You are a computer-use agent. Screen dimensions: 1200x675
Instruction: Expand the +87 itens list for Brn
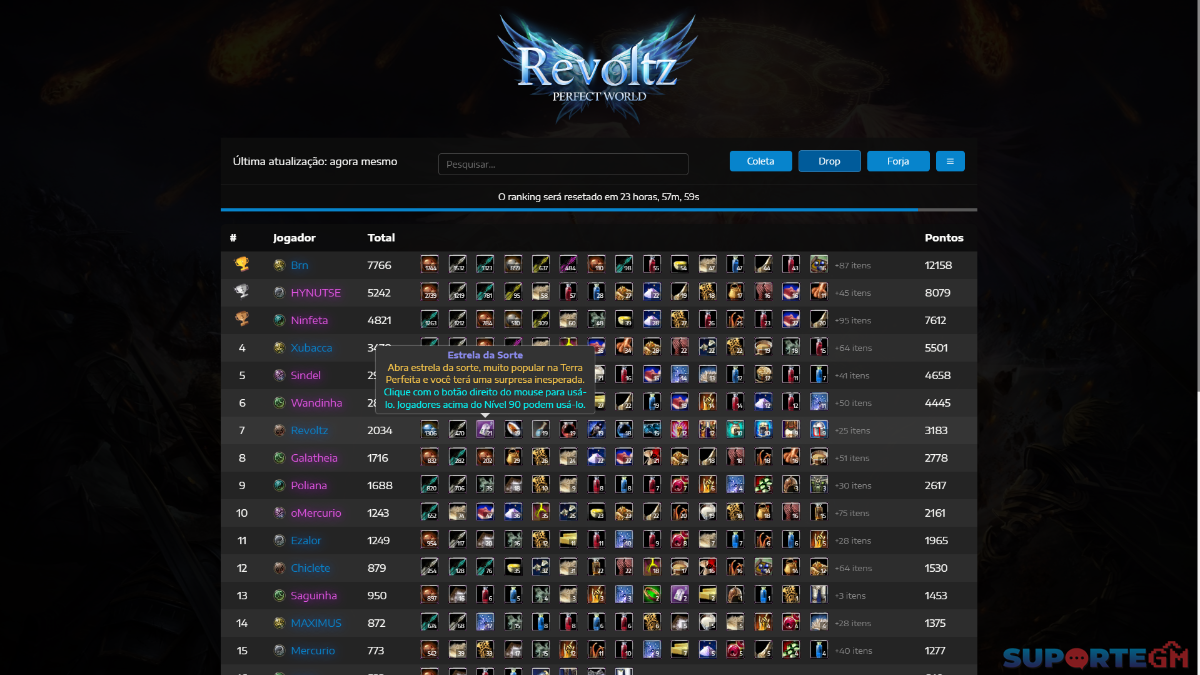[852, 266]
